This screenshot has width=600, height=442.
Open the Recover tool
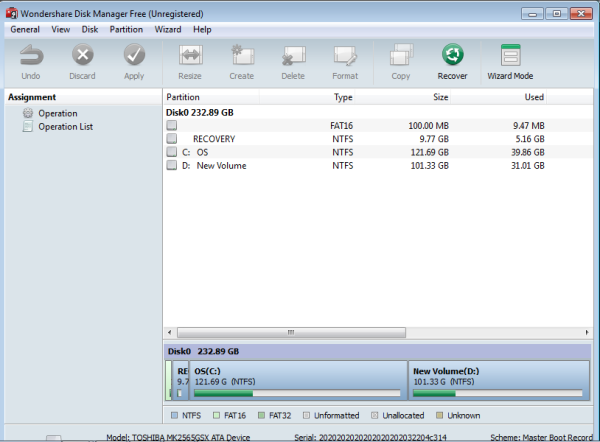click(x=452, y=58)
